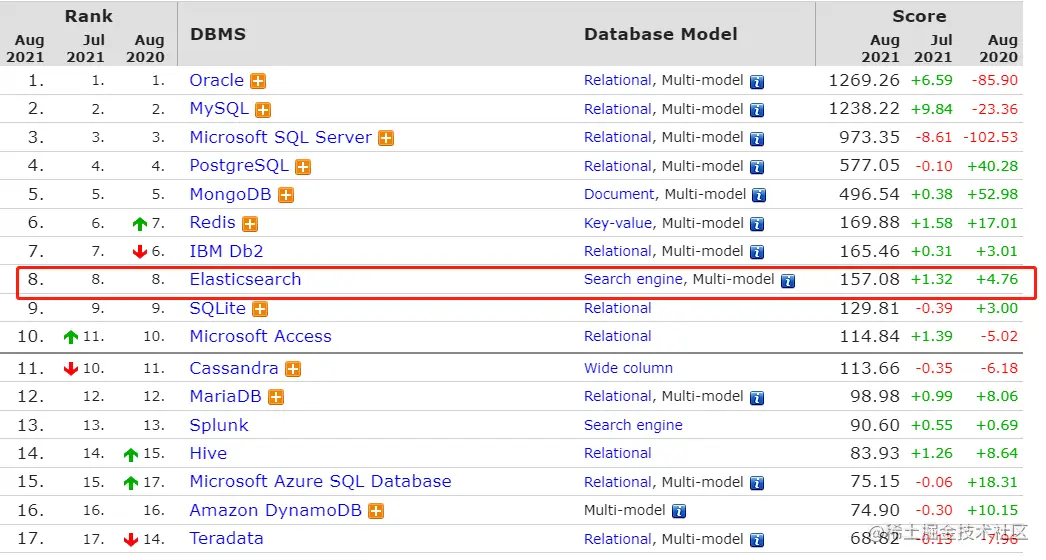Open the IBM Db2 link
1046x560 pixels.
click(226, 251)
